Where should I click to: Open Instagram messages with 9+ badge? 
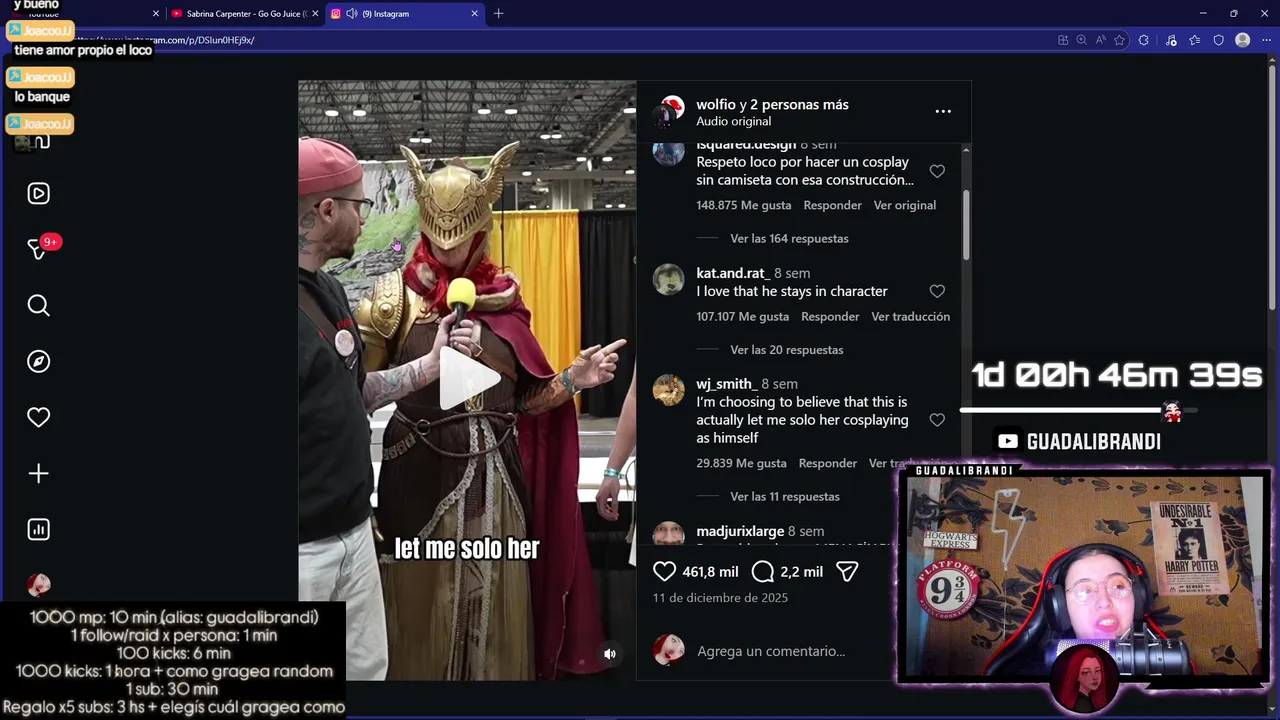[x=40, y=249]
